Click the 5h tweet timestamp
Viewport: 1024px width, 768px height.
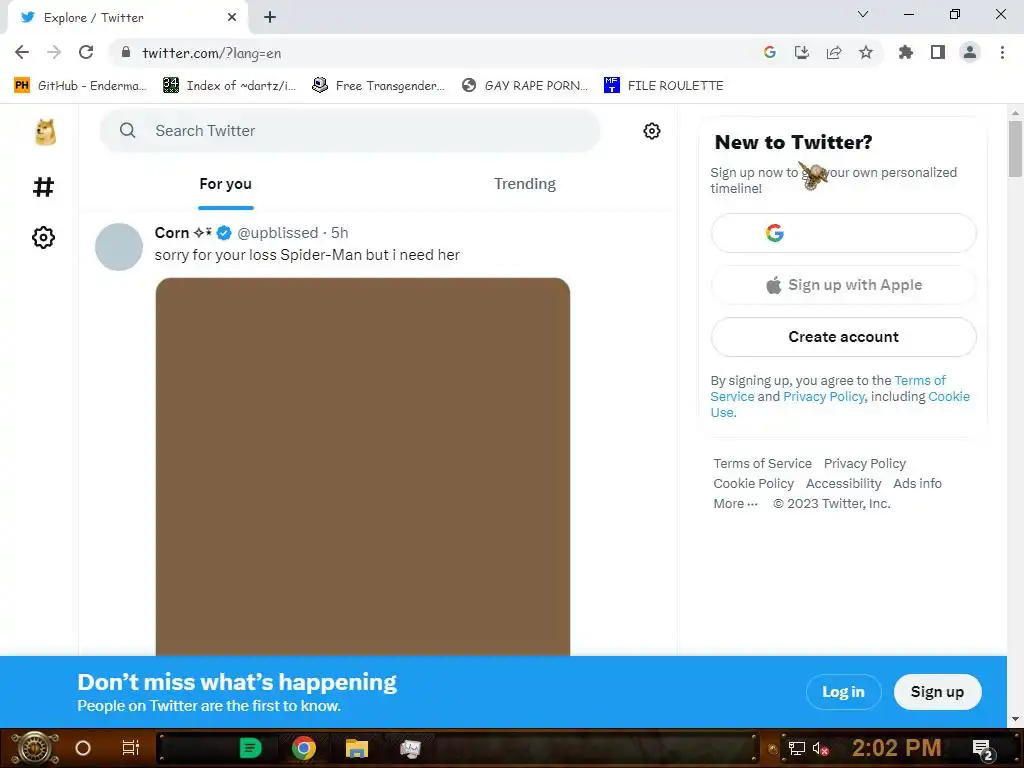tap(340, 232)
